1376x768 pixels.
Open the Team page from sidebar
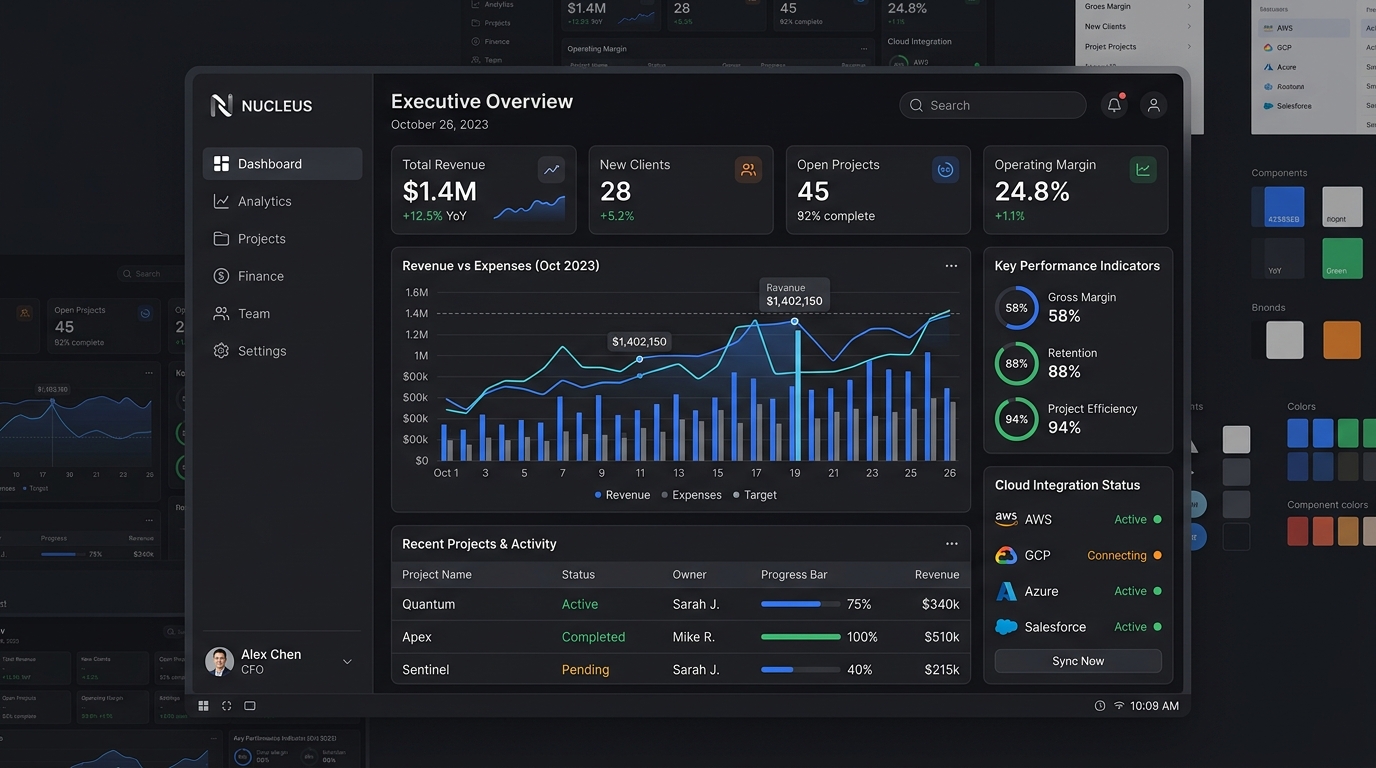282,314
